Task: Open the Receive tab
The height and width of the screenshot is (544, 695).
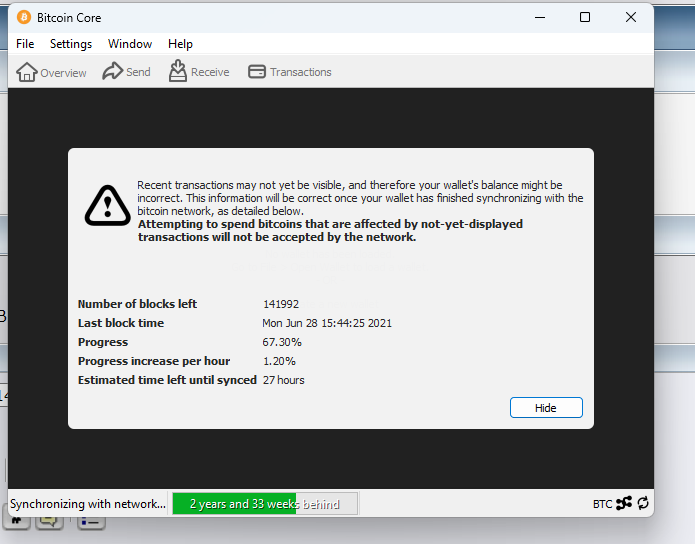Action: [199, 71]
